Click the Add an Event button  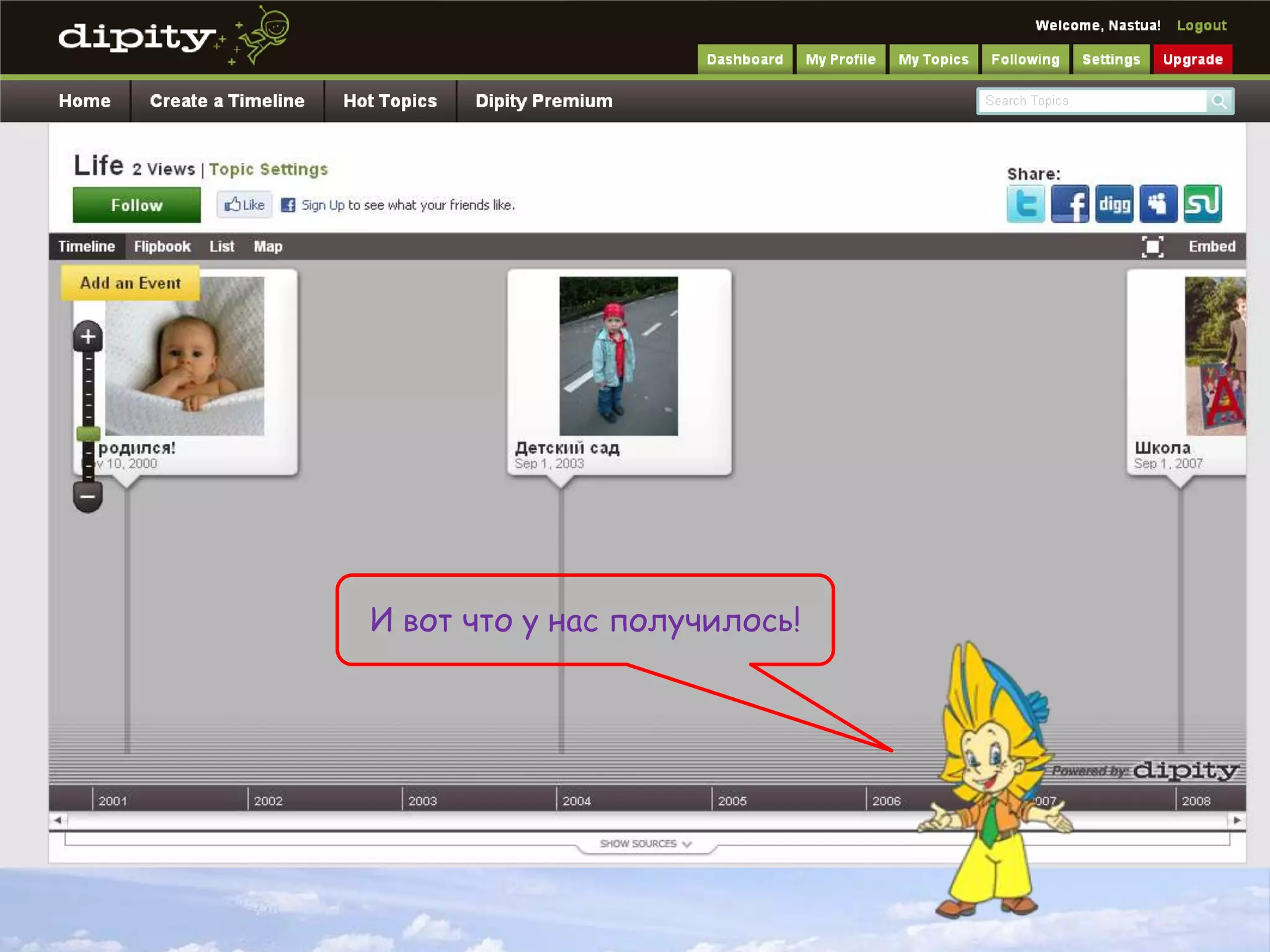[130, 283]
